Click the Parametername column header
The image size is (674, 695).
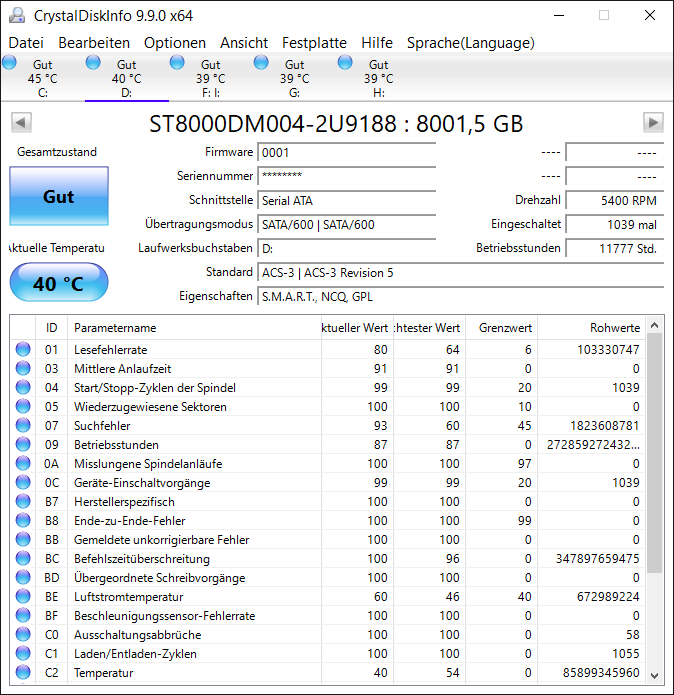click(195, 328)
